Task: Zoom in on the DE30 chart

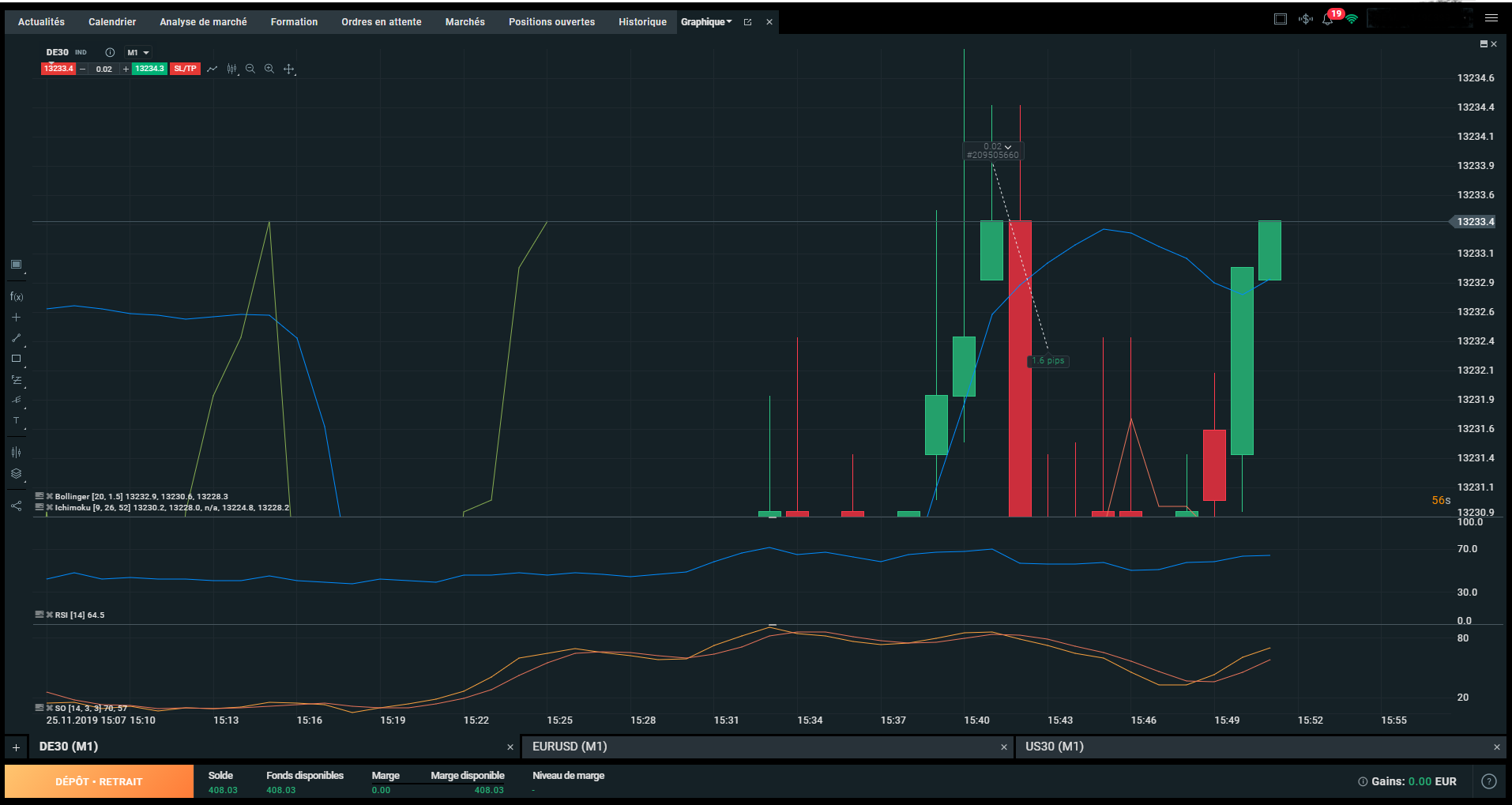Action: pos(269,69)
